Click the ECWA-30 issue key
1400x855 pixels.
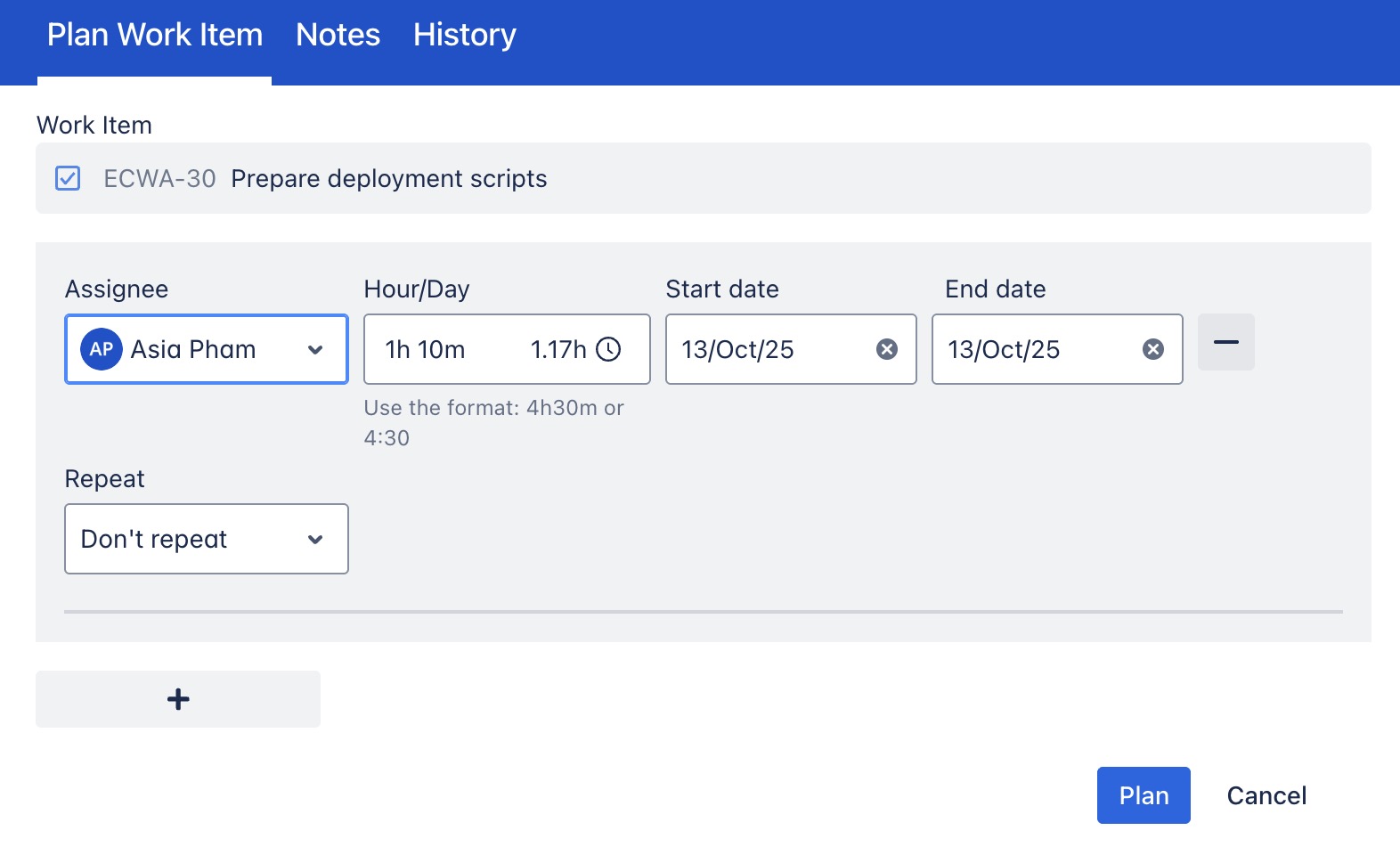pos(159,179)
